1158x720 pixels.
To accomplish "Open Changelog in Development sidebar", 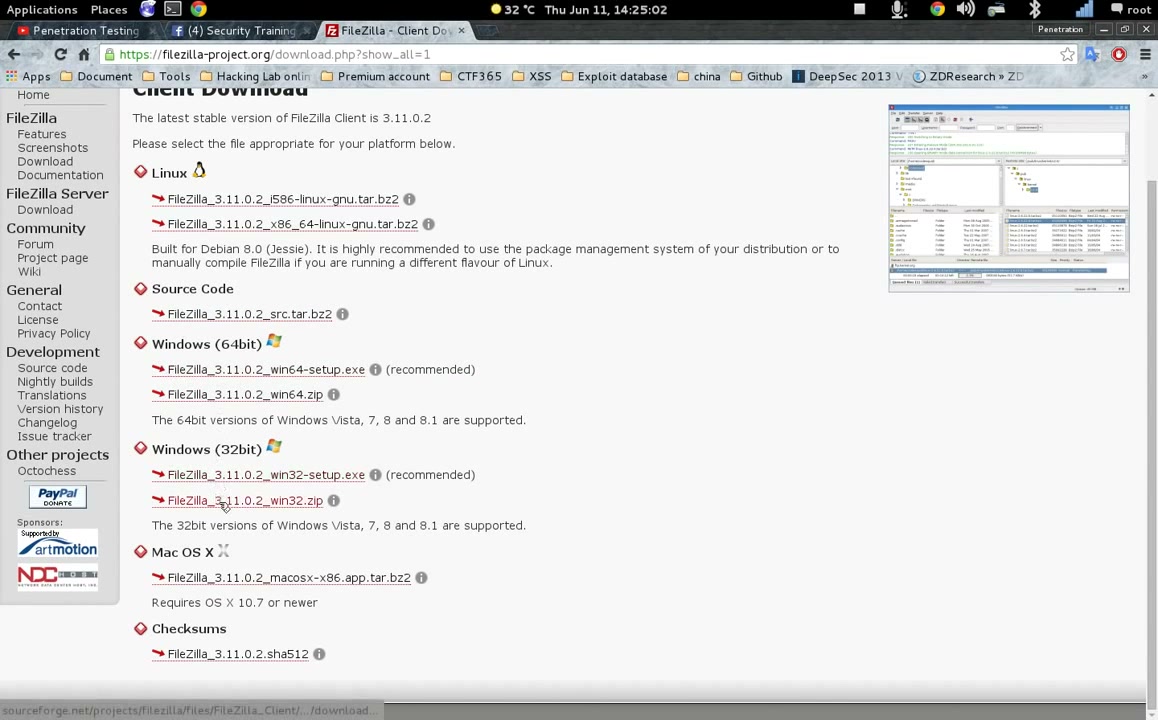I will [47, 422].
